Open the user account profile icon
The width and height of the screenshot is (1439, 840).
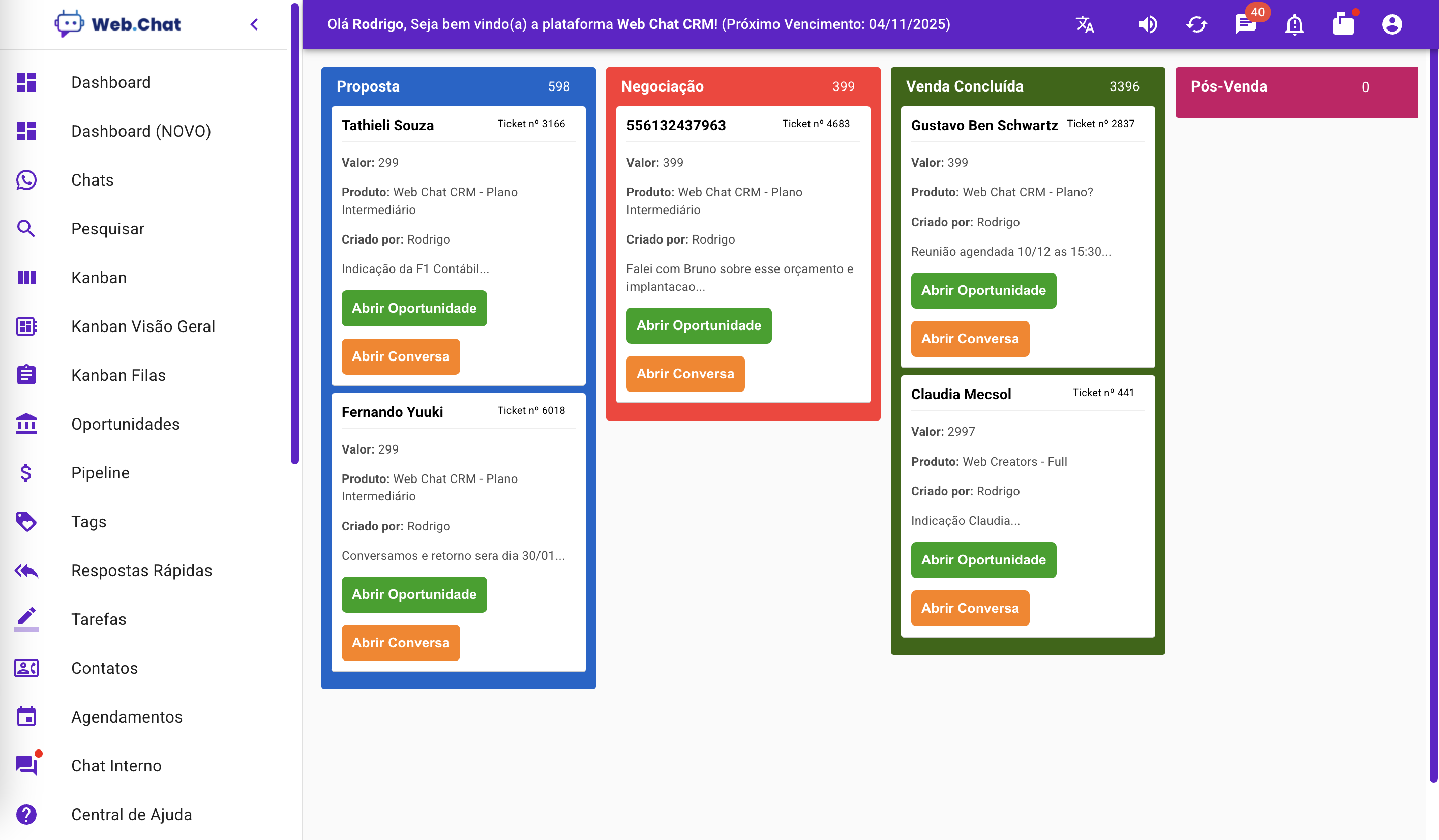1392,24
